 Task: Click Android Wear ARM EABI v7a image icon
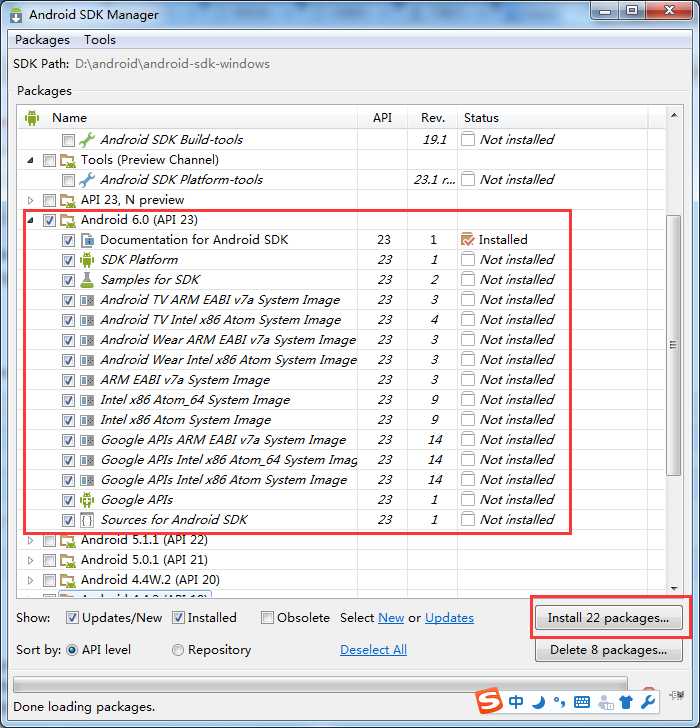click(x=87, y=340)
